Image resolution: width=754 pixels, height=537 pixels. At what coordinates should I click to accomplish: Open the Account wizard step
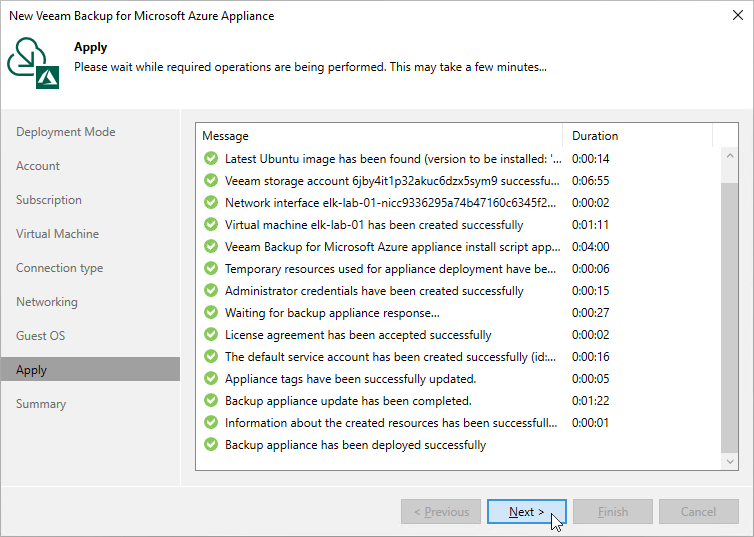[38, 166]
